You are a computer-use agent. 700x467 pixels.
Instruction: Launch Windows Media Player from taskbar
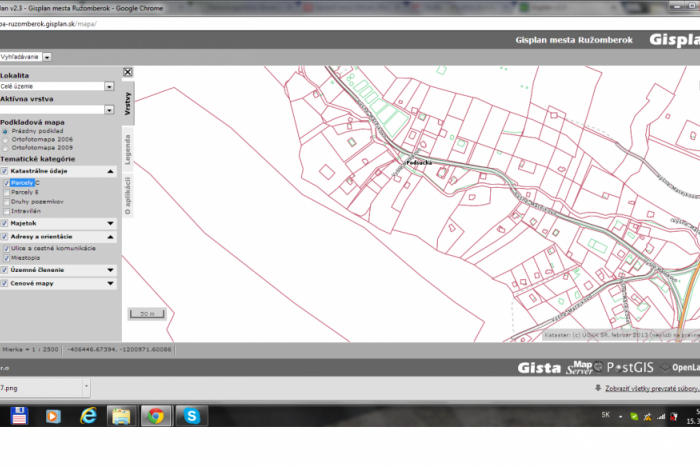click(53, 415)
